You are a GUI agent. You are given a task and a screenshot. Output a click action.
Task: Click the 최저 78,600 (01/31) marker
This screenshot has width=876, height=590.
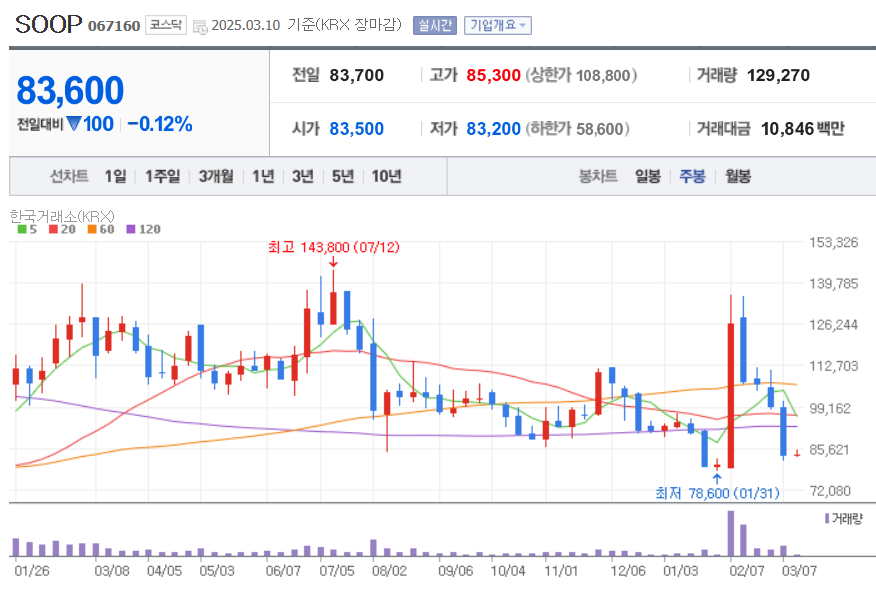717,493
